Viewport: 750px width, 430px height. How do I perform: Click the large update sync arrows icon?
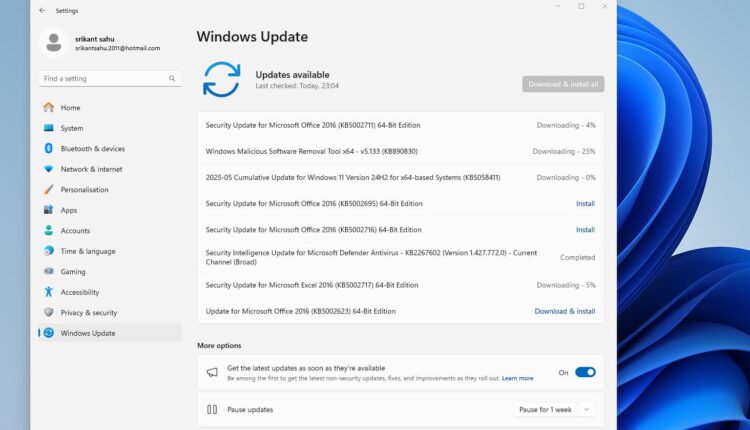pos(221,79)
